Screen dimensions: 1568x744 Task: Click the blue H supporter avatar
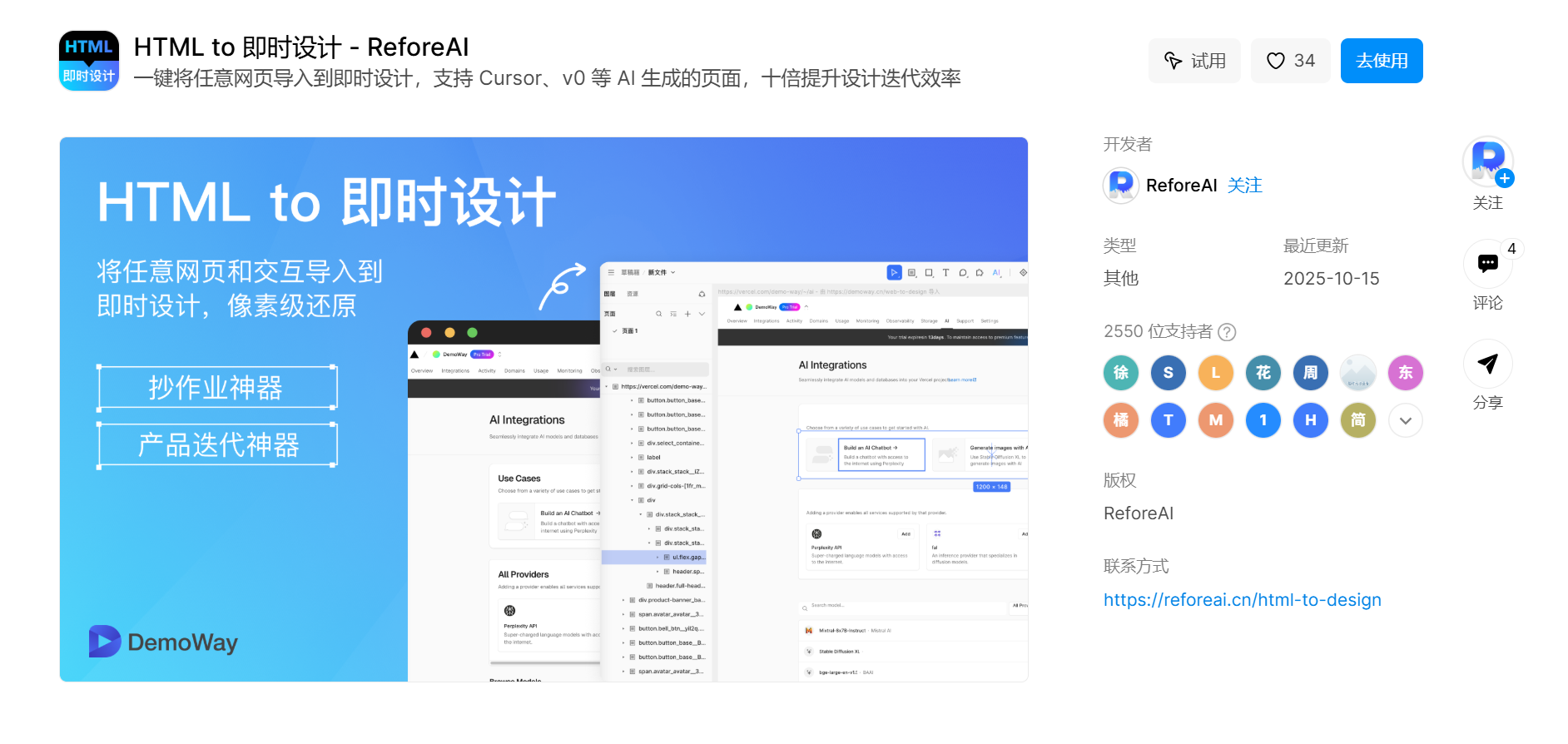click(x=1311, y=420)
